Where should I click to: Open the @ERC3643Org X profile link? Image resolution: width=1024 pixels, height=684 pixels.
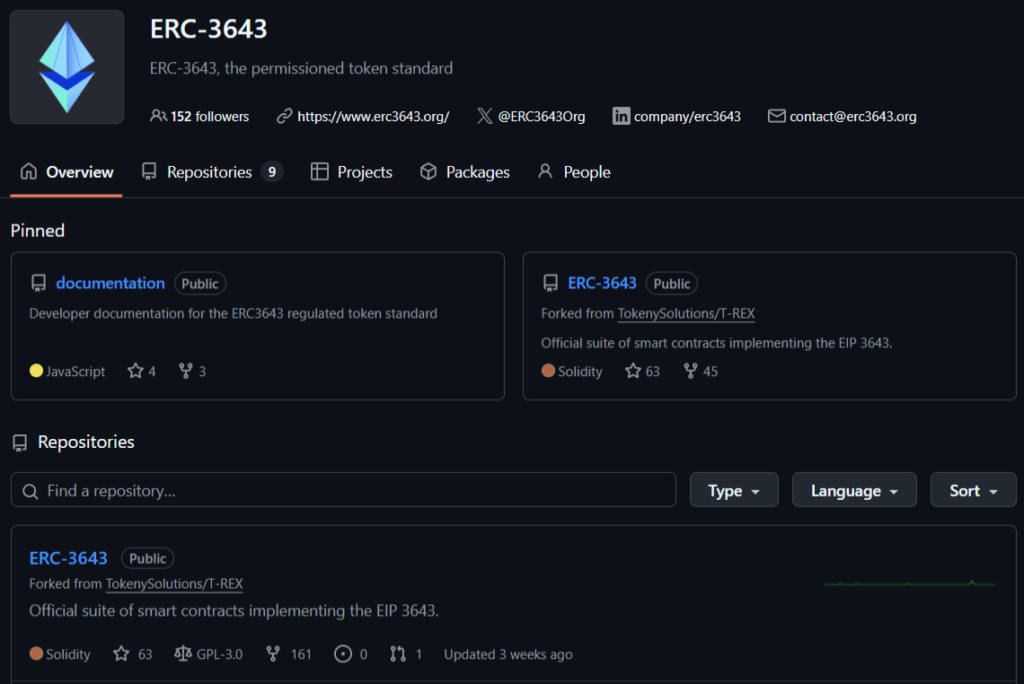(541, 116)
